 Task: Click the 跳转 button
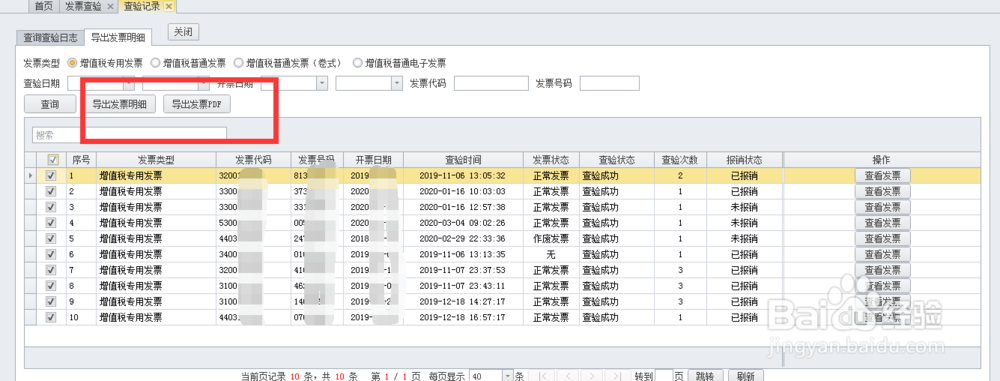click(704, 376)
